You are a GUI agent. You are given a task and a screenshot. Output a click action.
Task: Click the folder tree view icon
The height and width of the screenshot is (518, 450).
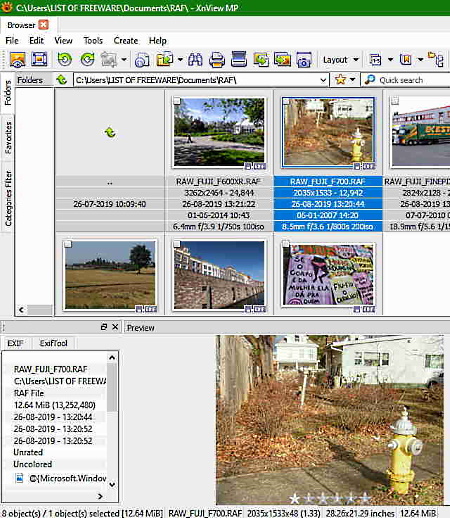pyautogui.click(x=436, y=60)
